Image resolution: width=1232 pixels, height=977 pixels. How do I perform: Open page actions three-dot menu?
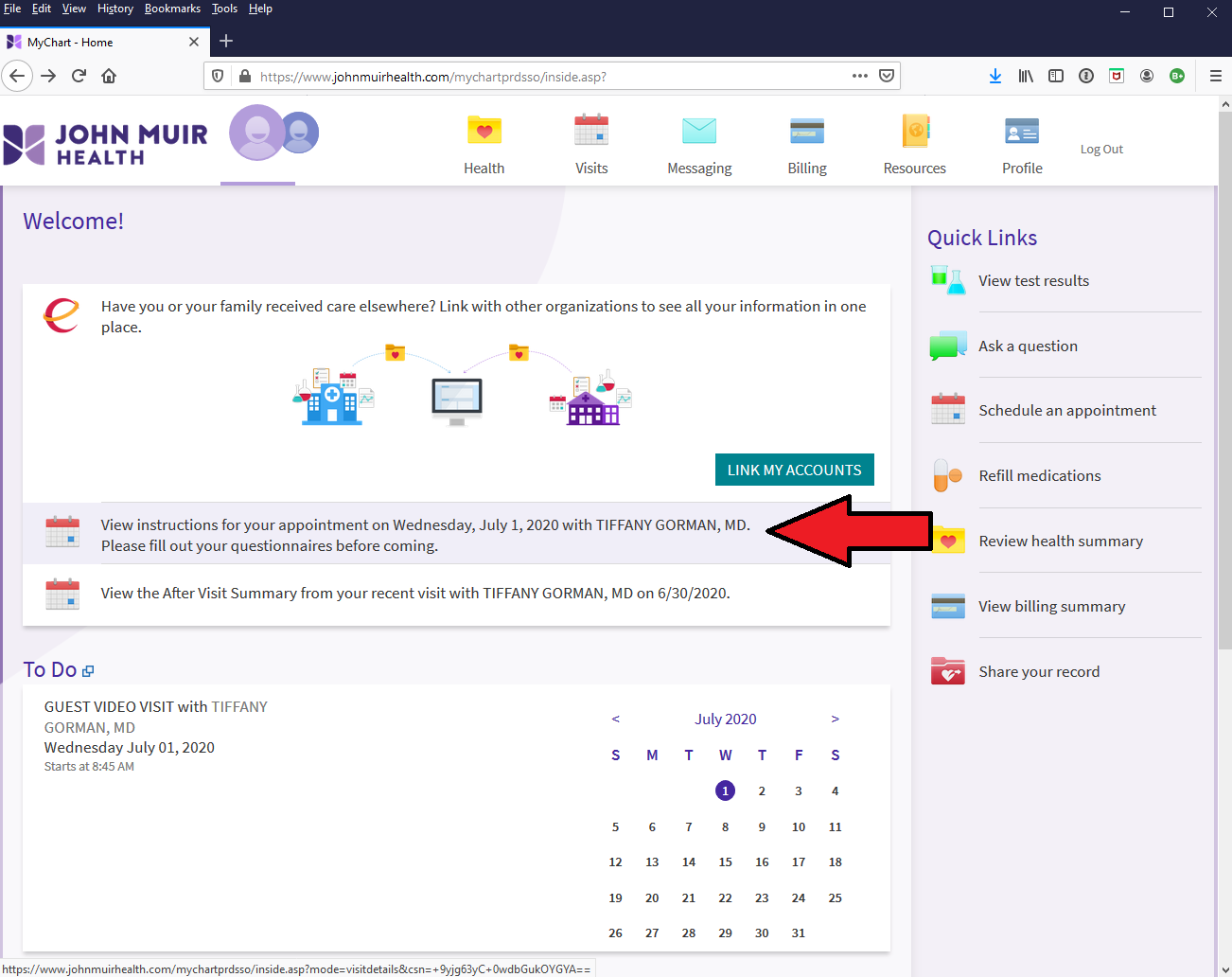click(x=860, y=76)
